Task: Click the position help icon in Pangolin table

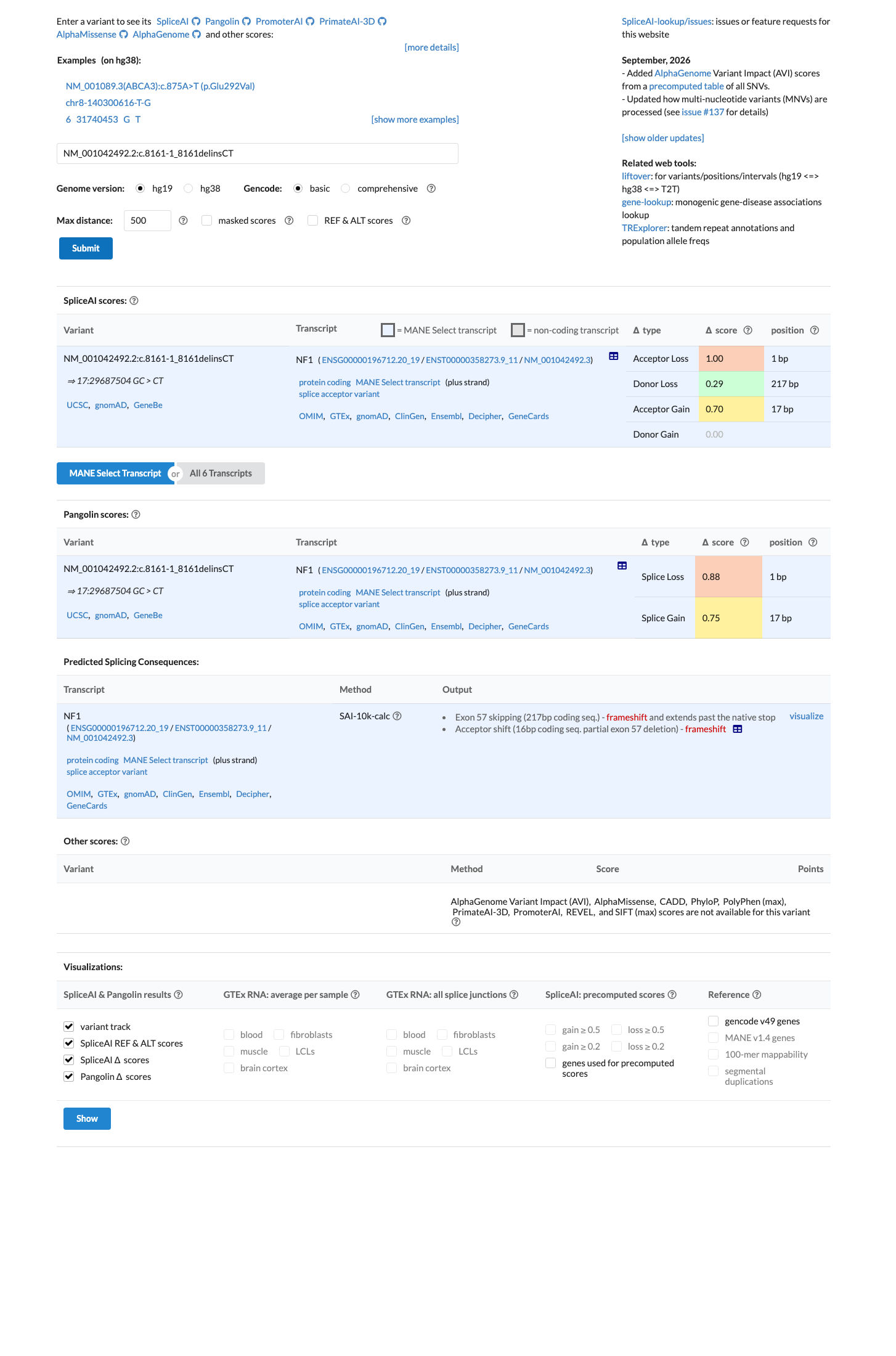Action: point(813,542)
